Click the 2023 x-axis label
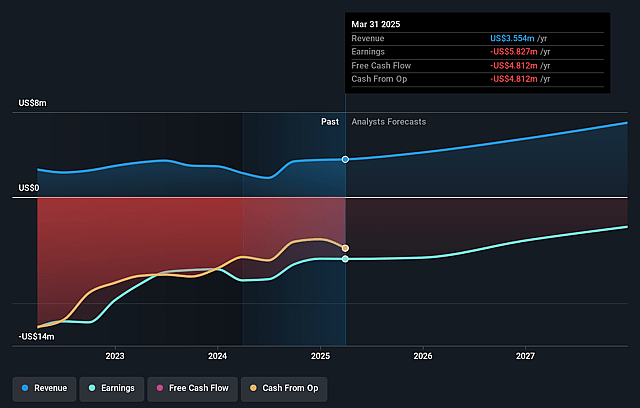640x408 pixels. (x=115, y=356)
